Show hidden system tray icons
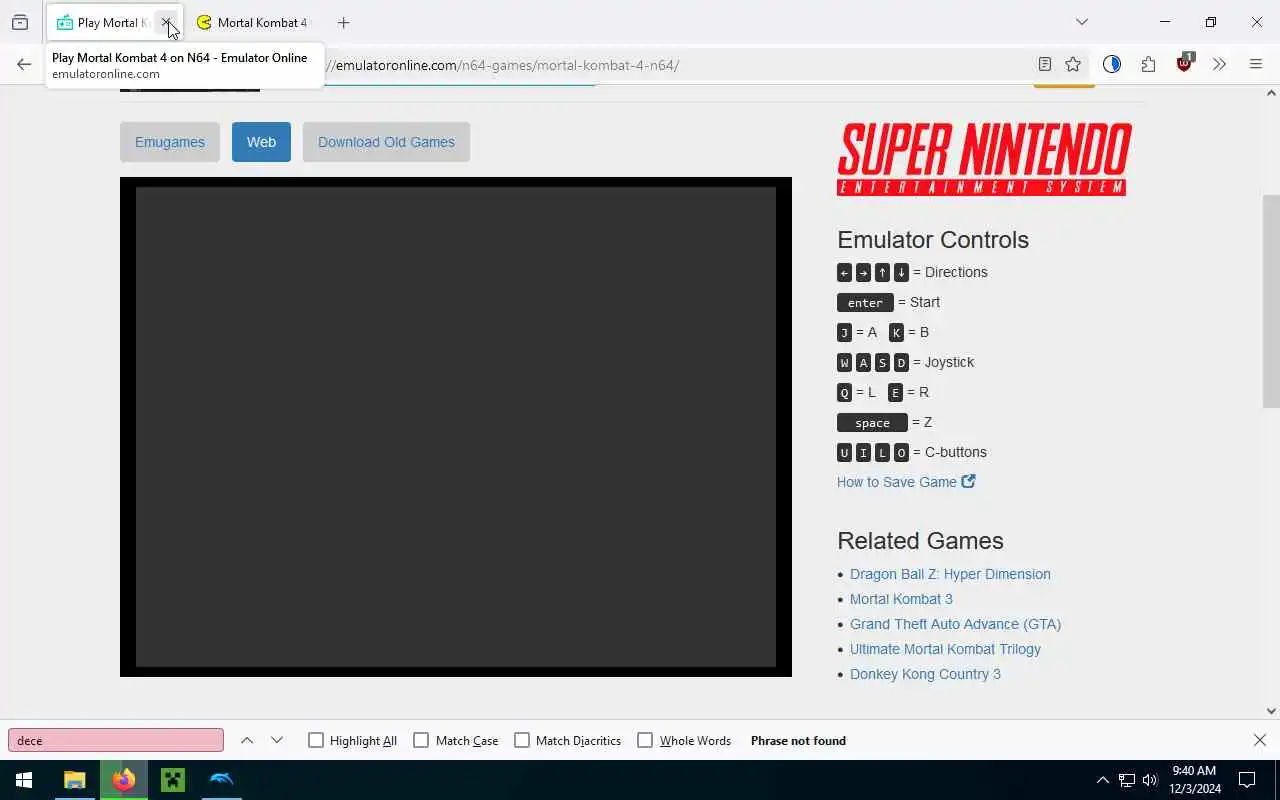The image size is (1280, 800). pos(1102,780)
